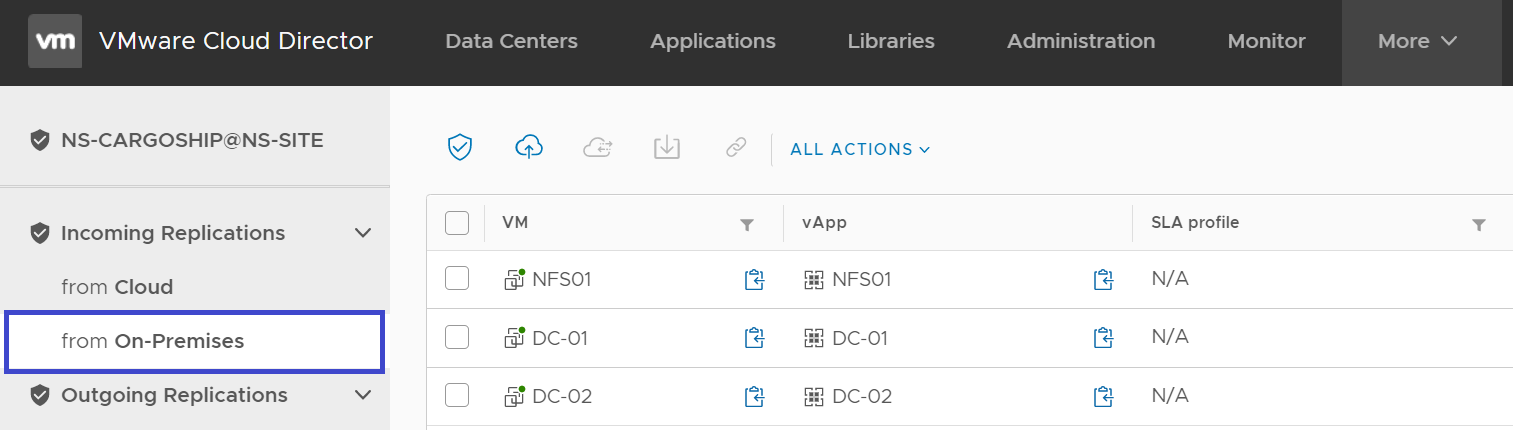
Task: Click the vApp icon for DC-01
Action: click(x=814, y=338)
